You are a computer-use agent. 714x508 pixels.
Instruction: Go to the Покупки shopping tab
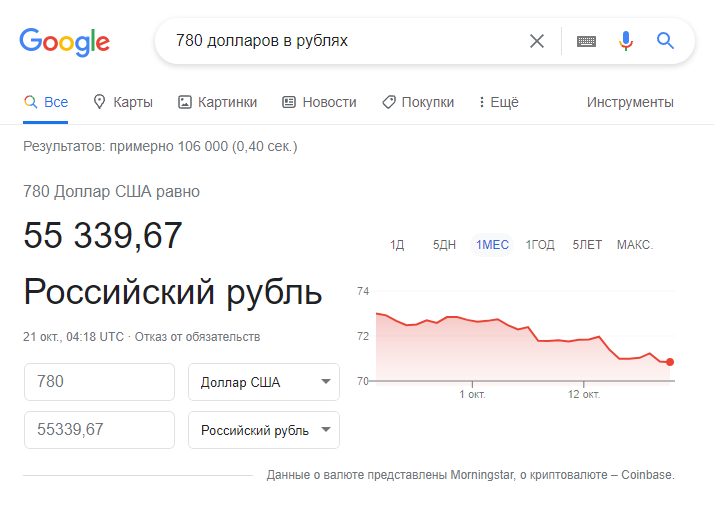click(418, 102)
